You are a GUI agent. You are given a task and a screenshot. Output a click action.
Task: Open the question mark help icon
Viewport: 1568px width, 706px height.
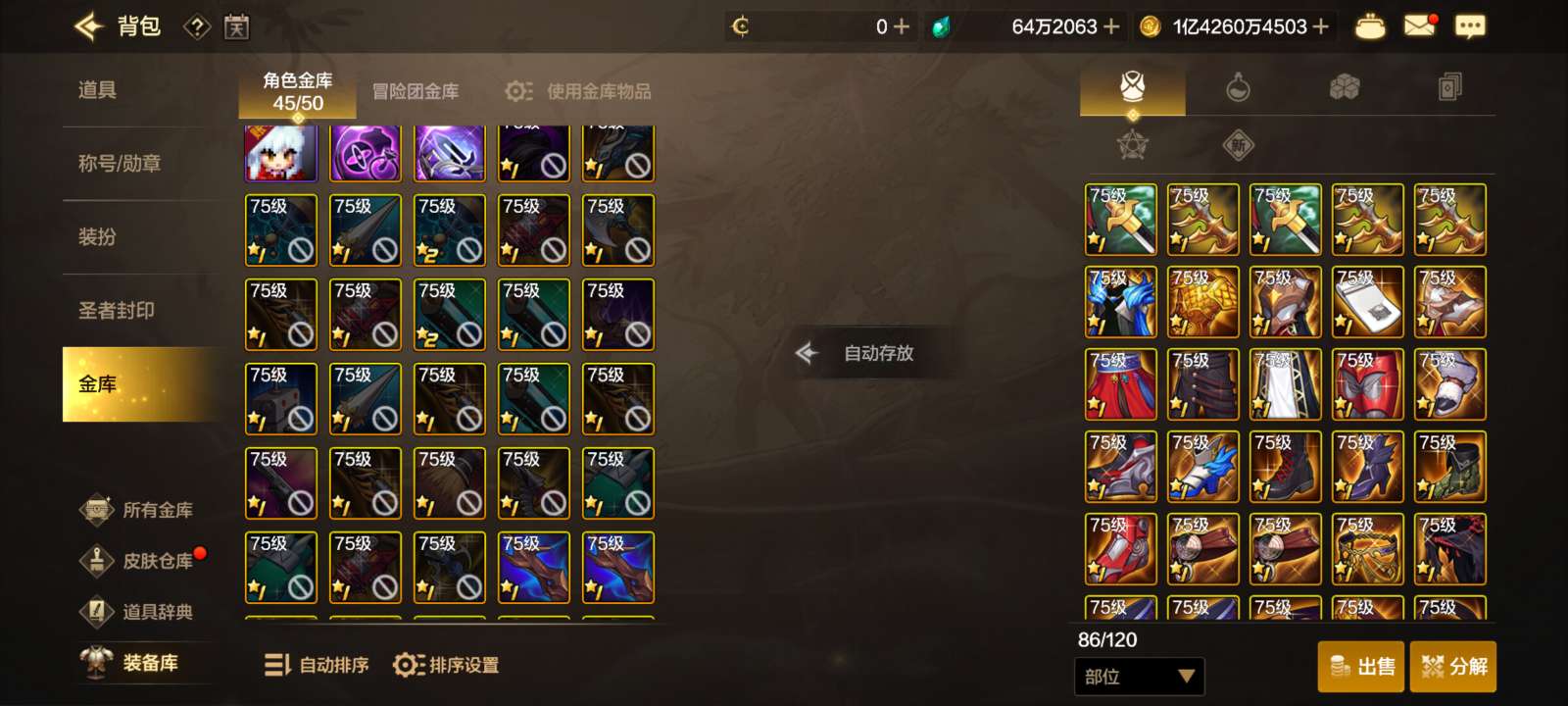(x=197, y=26)
